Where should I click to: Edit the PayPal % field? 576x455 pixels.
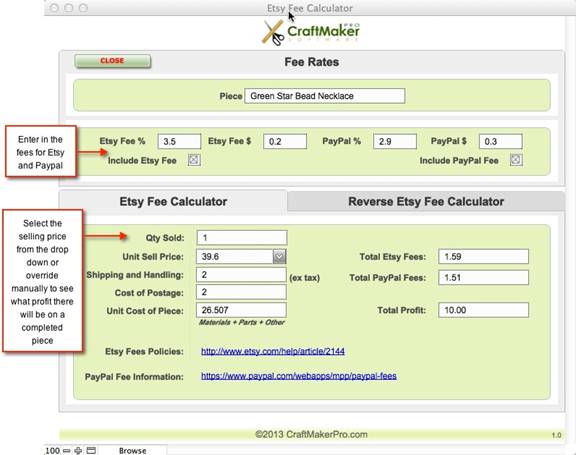(395, 141)
